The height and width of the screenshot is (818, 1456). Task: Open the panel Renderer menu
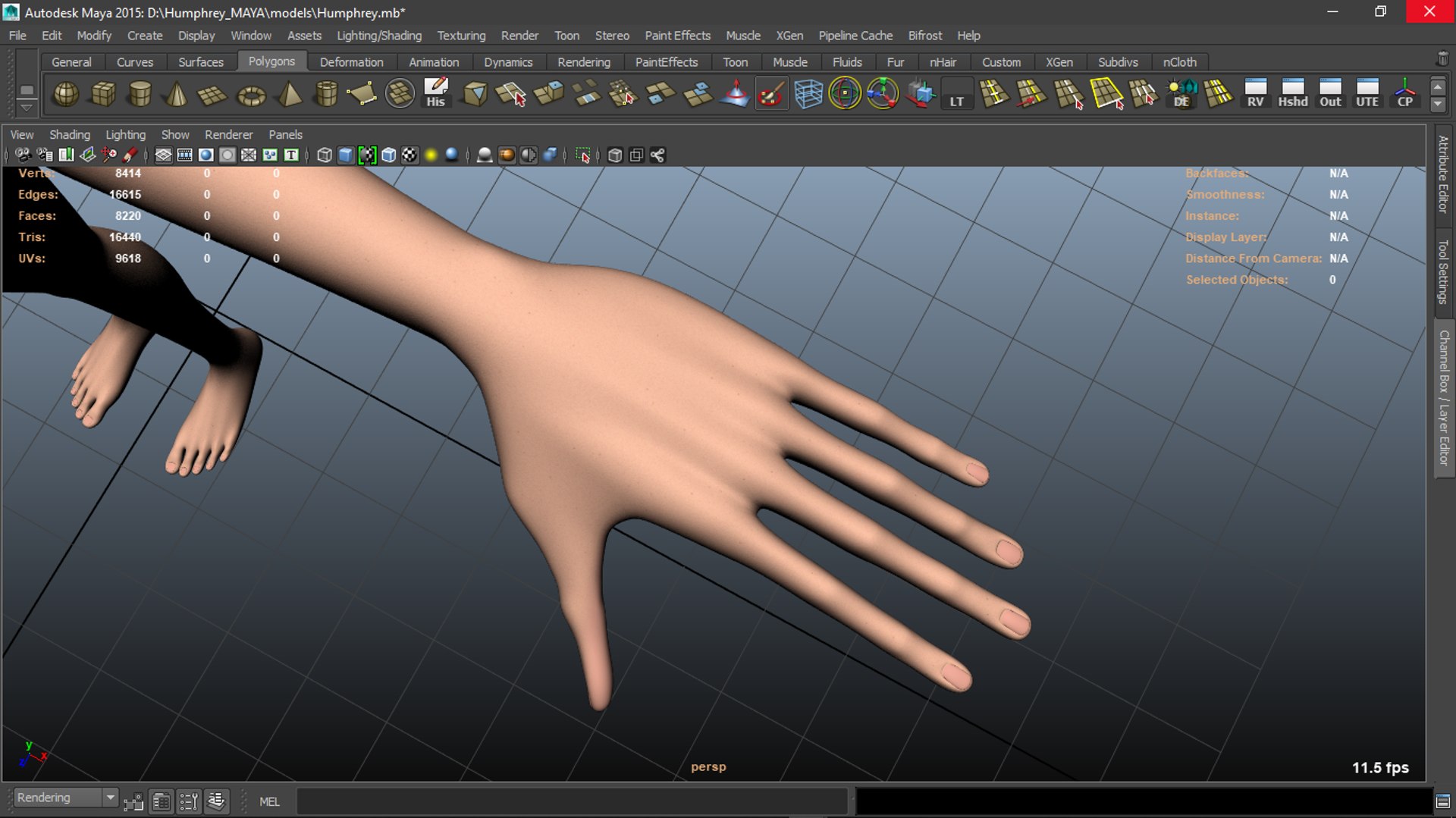(228, 134)
